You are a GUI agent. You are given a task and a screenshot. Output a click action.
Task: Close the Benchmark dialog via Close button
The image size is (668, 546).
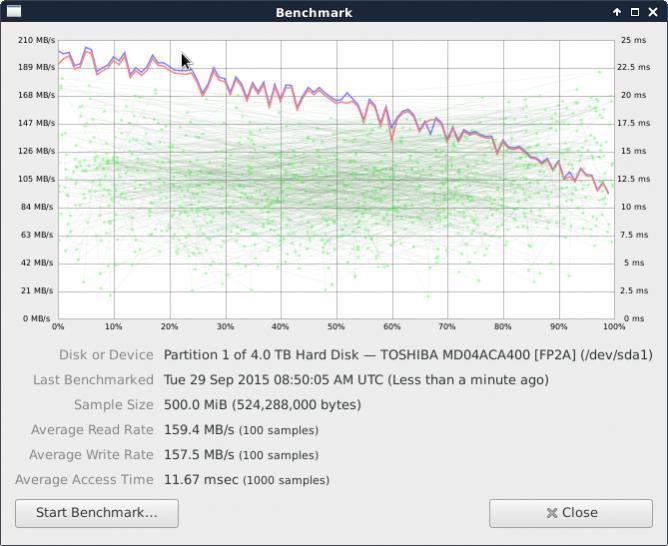click(x=571, y=513)
